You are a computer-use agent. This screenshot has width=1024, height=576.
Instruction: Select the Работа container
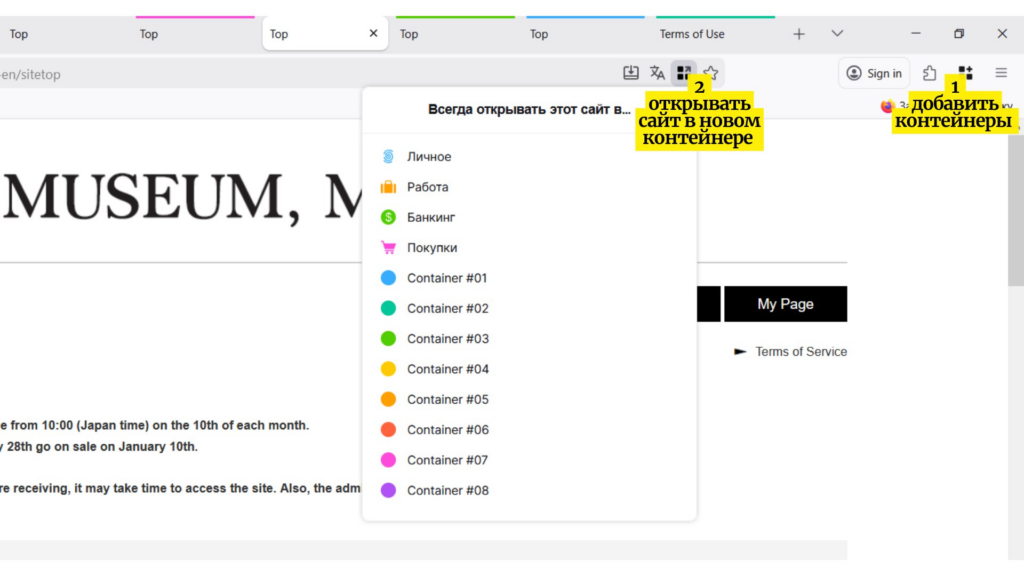pyautogui.click(x=529, y=187)
